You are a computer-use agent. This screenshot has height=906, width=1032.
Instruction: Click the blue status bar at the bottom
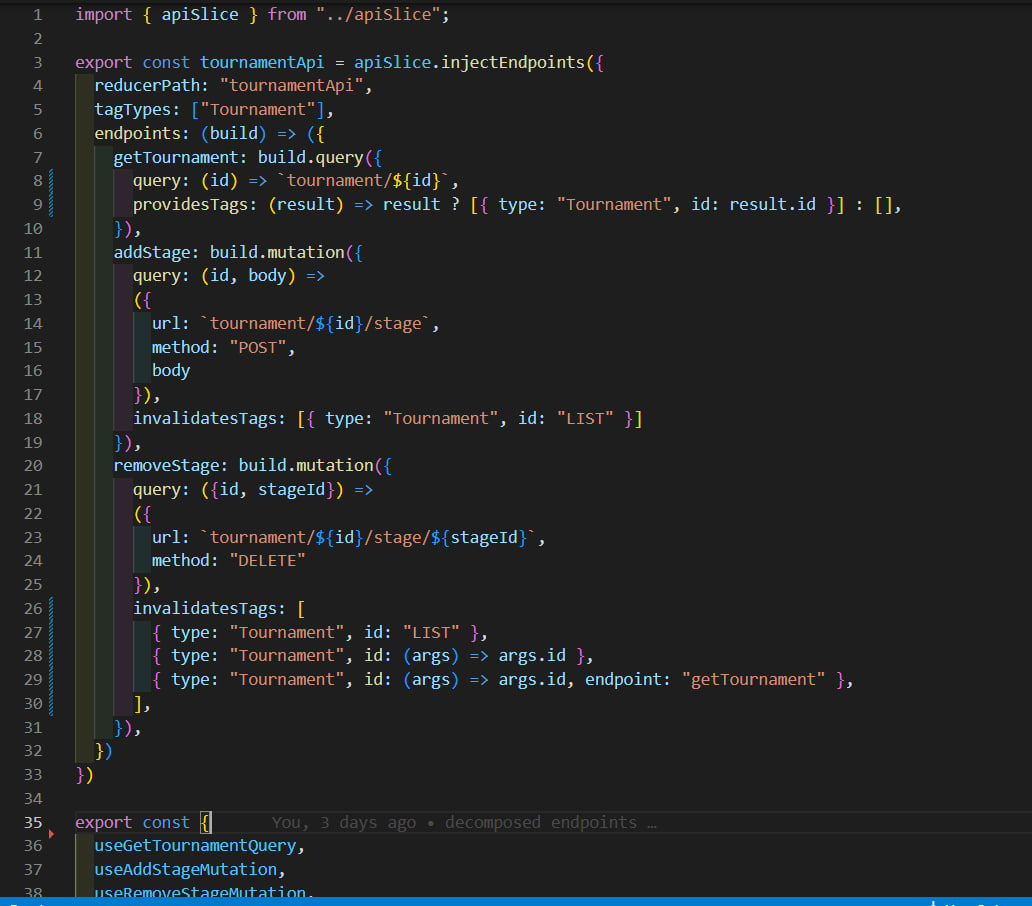point(516,900)
